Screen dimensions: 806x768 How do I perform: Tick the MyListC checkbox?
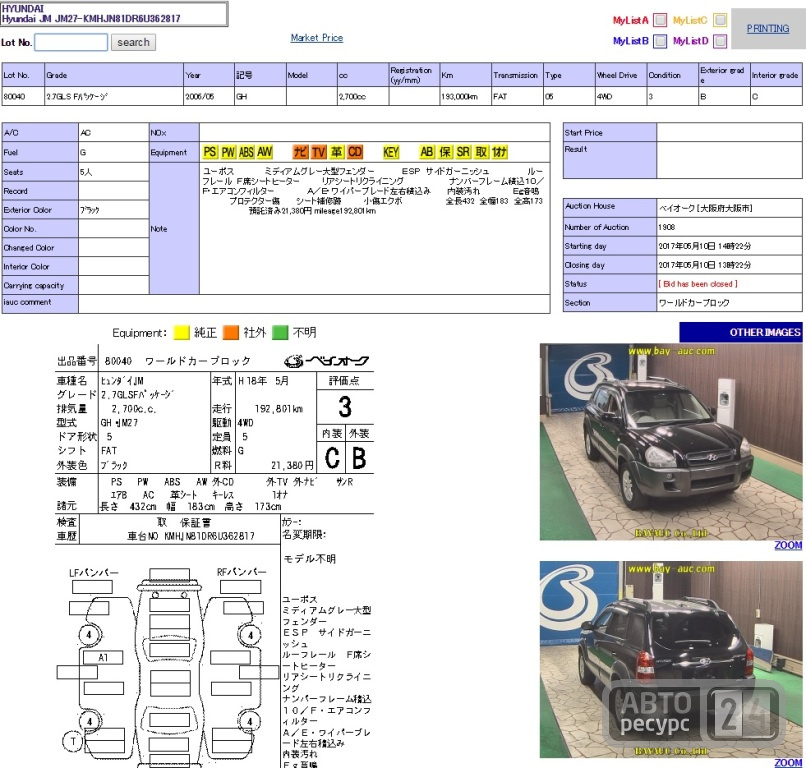pyautogui.click(x=721, y=20)
